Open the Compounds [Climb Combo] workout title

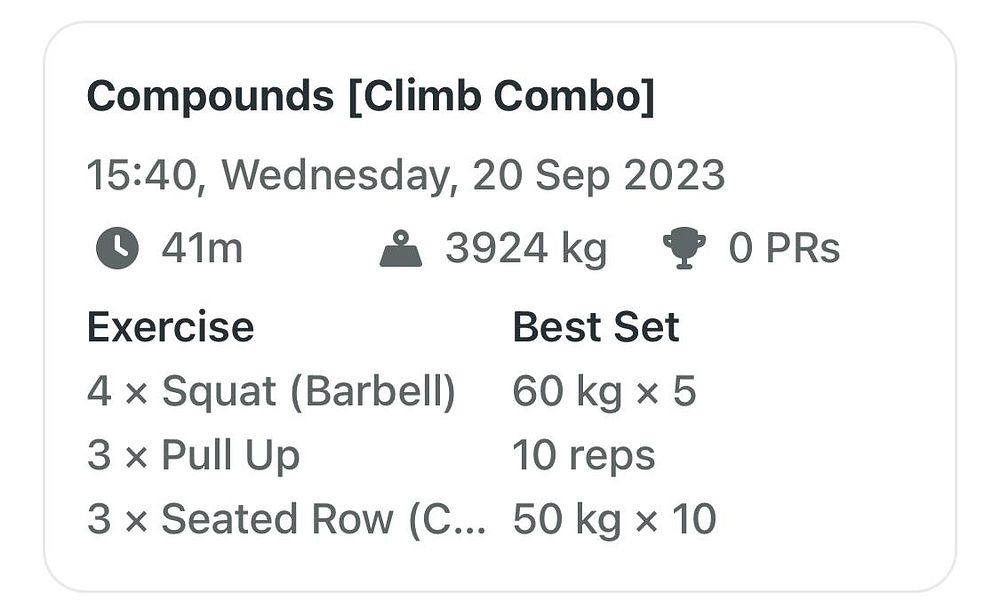coord(371,96)
